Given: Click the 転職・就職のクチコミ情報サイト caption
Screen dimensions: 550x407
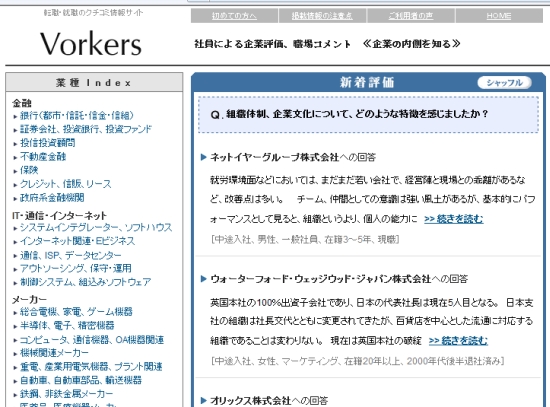Looking at the screenshot, I should [93, 13].
